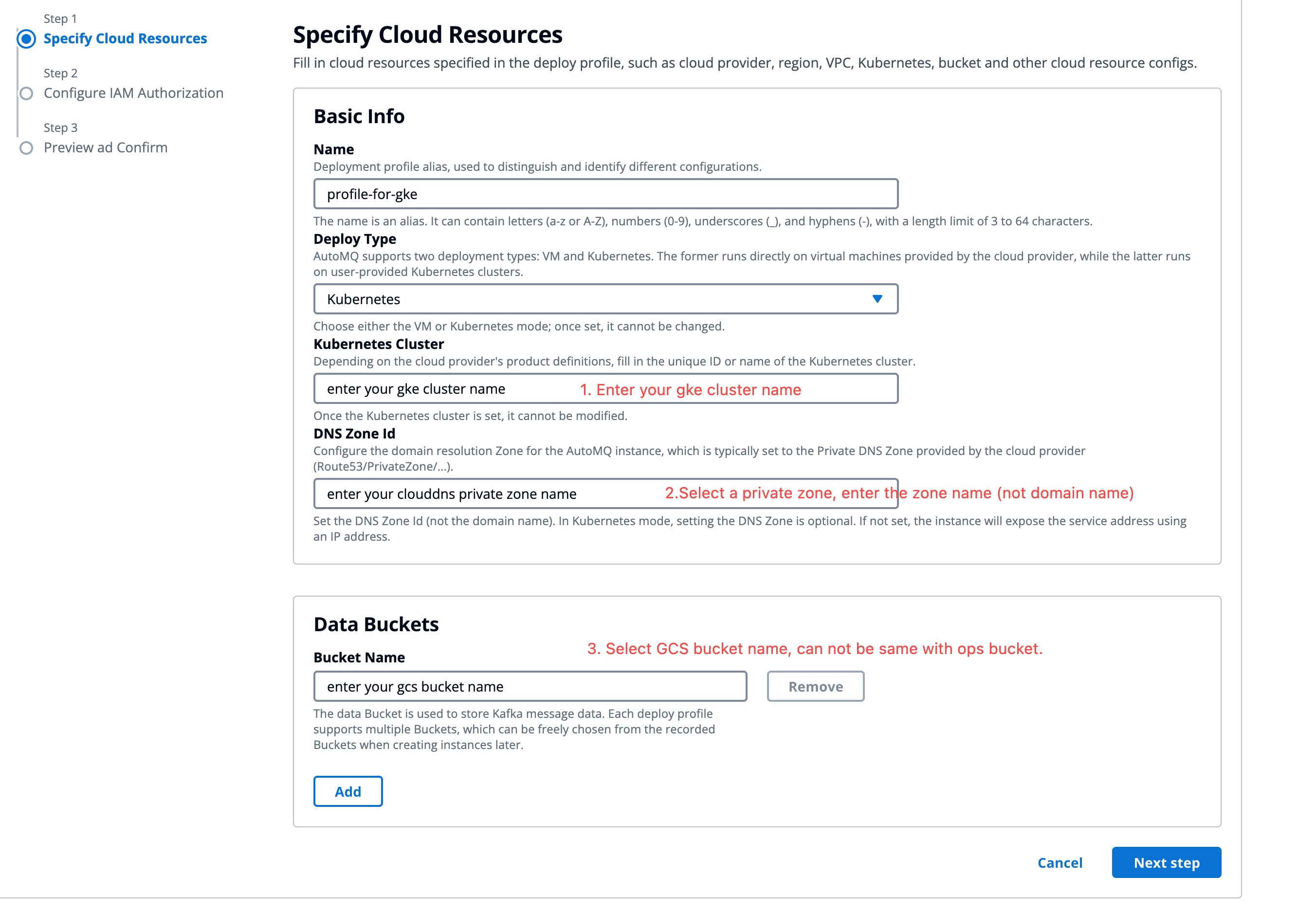
Task: Click the Step 3 label text
Action: click(60, 128)
